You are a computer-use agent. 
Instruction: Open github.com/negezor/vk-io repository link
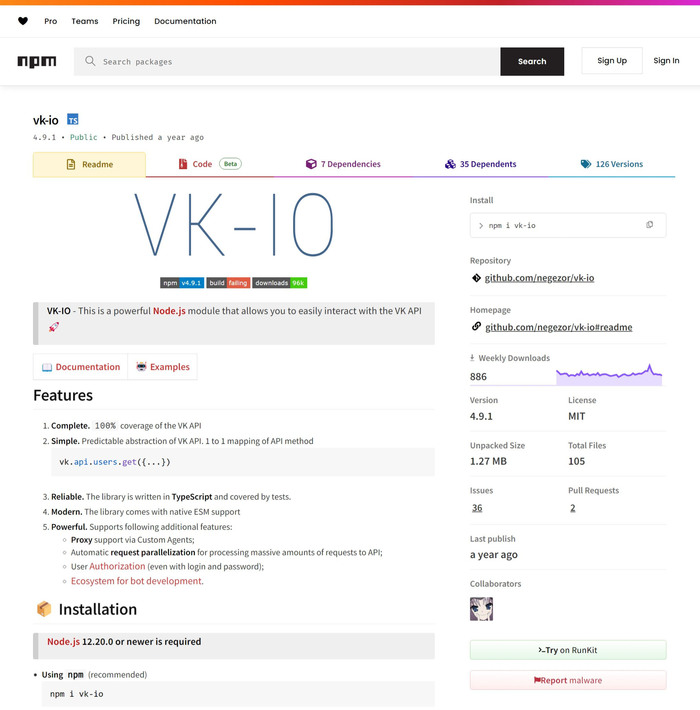(x=539, y=278)
